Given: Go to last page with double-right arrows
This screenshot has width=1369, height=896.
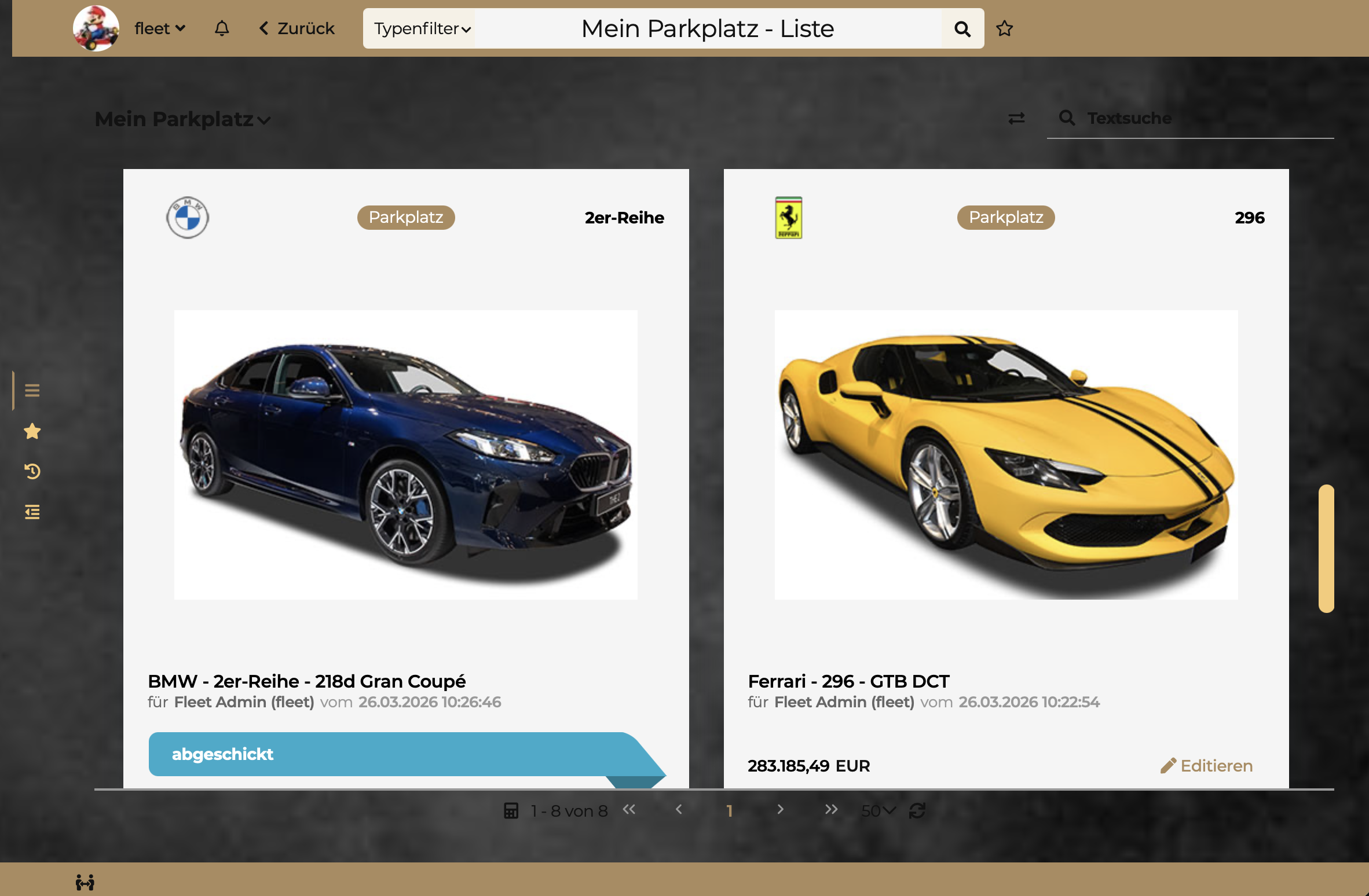Looking at the screenshot, I should (x=831, y=809).
